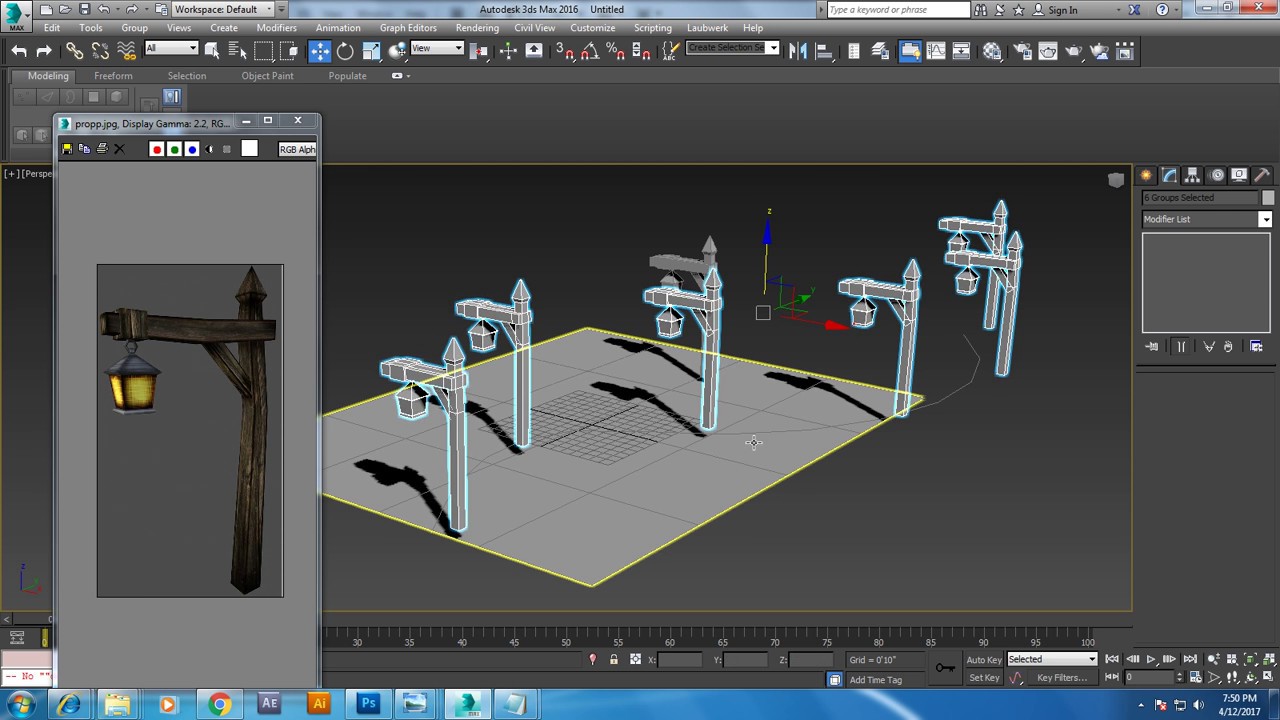Screen dimensions: 1280x720
Task: Open the RGB Alpha channel dropdown
Action: point(297,149)
